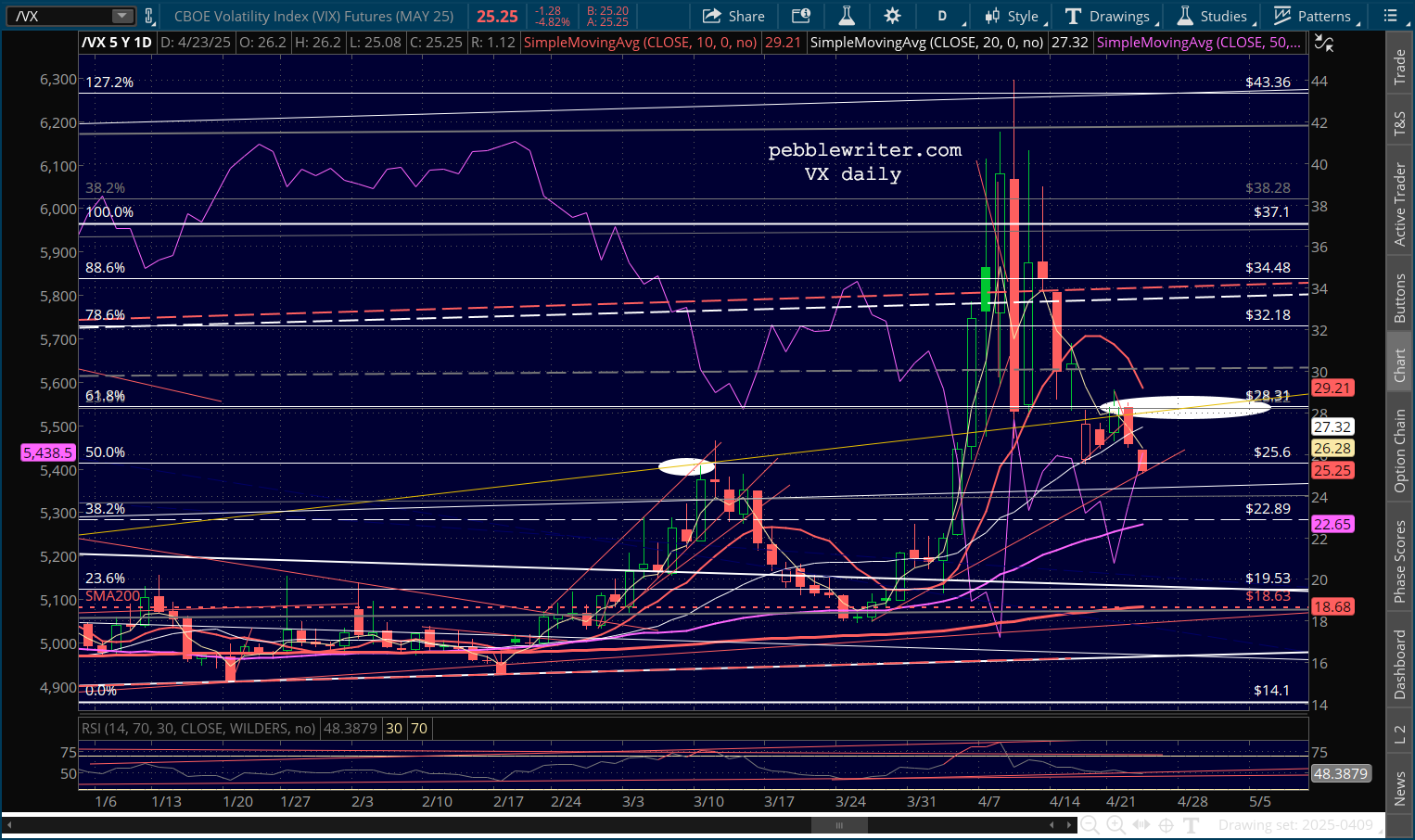Click the horizontal expand arrows icon
Screen dimensions: 1415x840
point(1141,824)
